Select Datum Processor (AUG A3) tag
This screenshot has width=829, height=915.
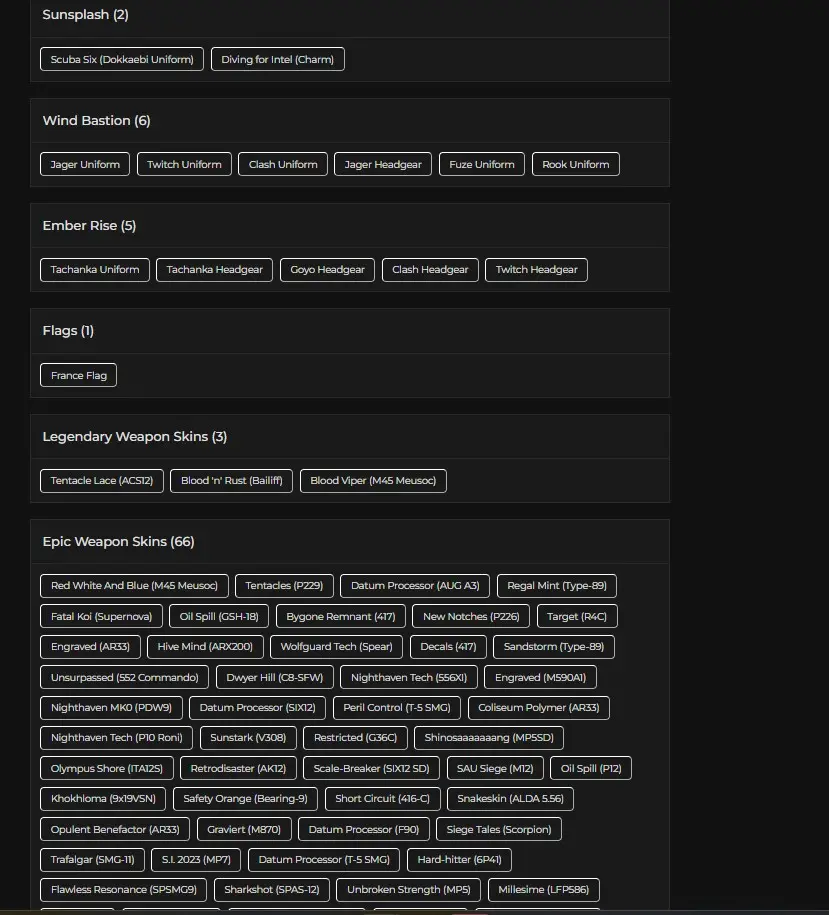click(x=415, y=586)
